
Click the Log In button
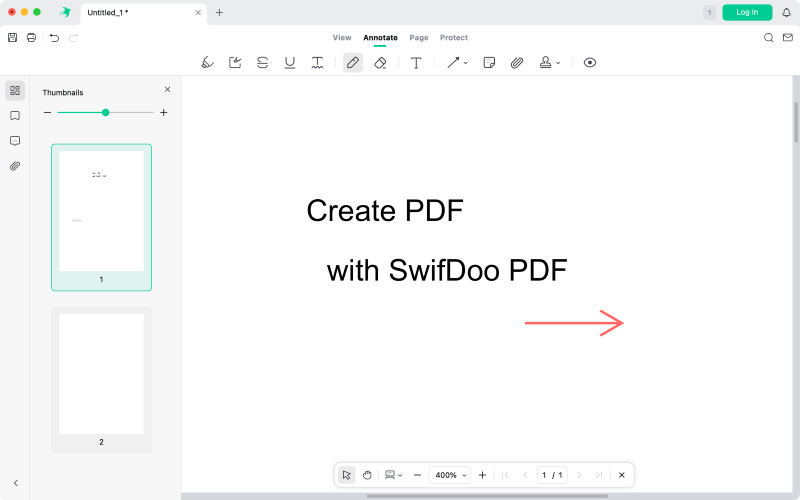click(x=747, y=12)
